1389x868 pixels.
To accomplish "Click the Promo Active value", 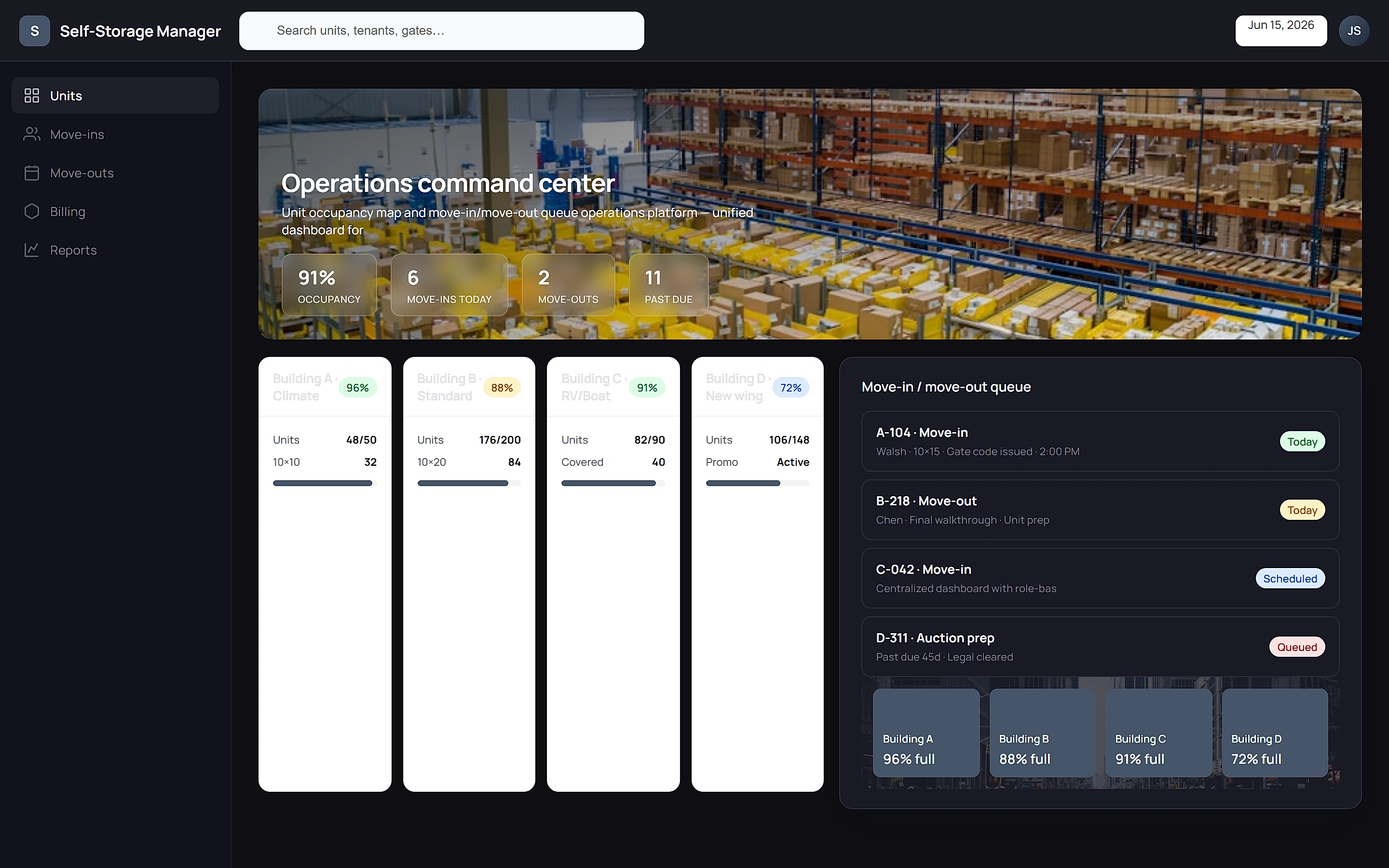I will click(x=793, y=462).
